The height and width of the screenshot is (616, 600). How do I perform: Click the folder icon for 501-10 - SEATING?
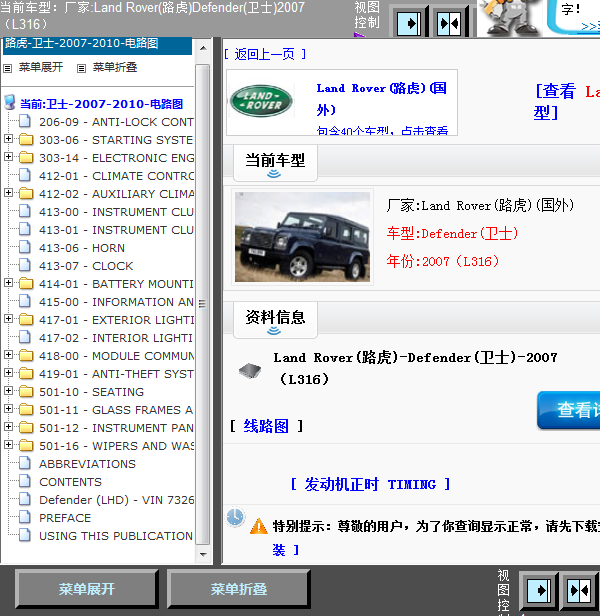click(26, 392)
